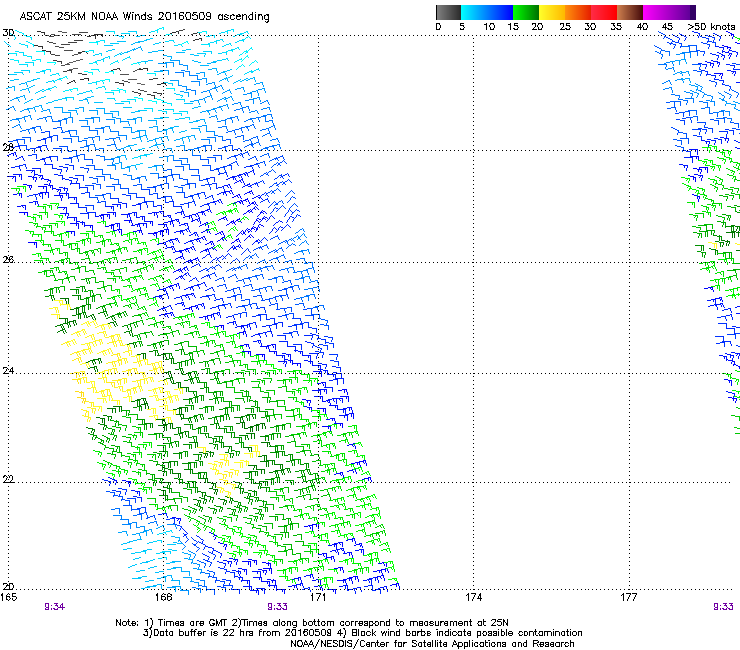This screenshot has width=740, height=650.
Task: Select the cyan-to-blue 5-15 knots legend gradient
Action: point(487,12)
